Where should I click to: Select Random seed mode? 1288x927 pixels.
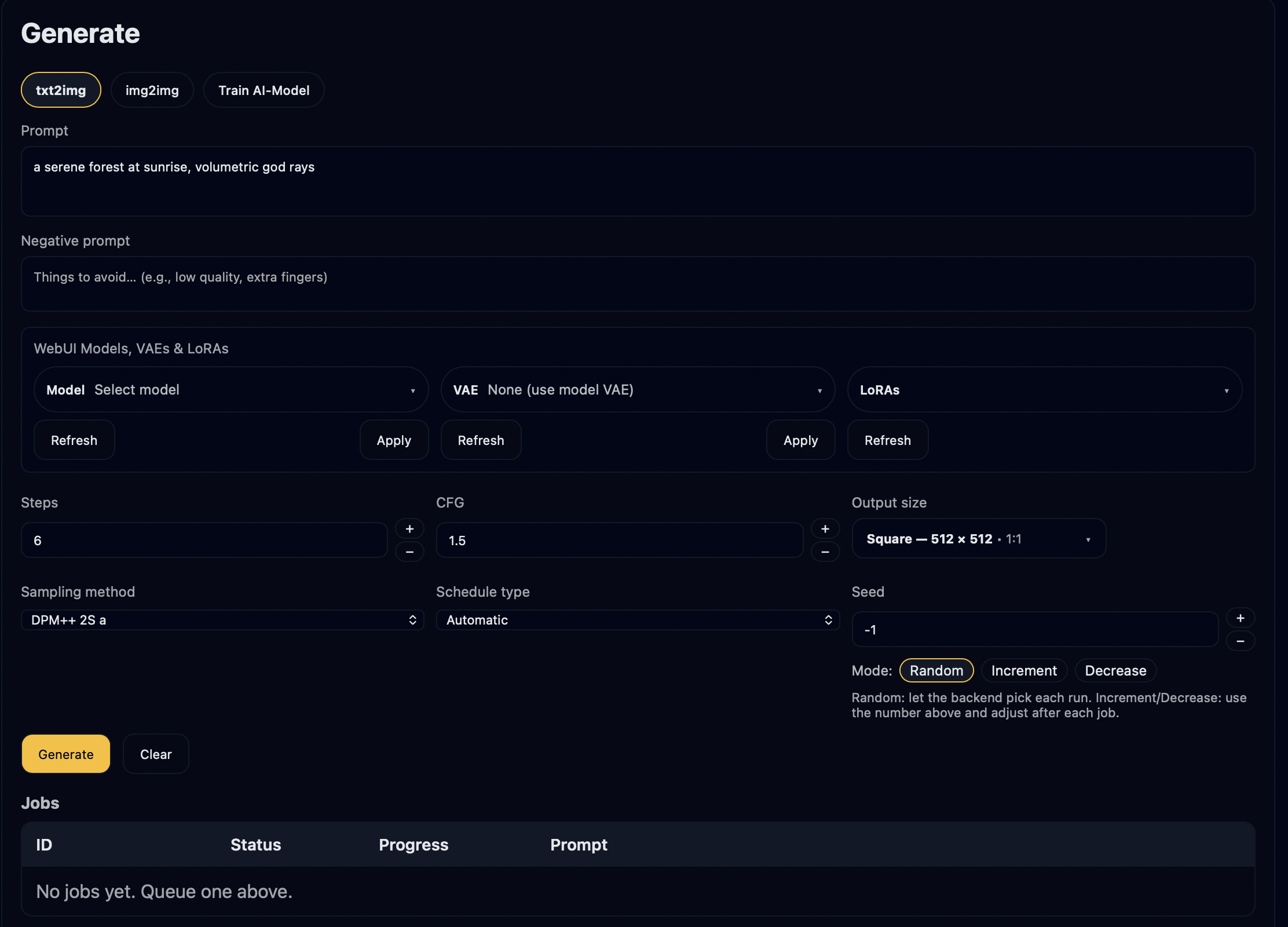pyautogui.click(x=936, y=670)
